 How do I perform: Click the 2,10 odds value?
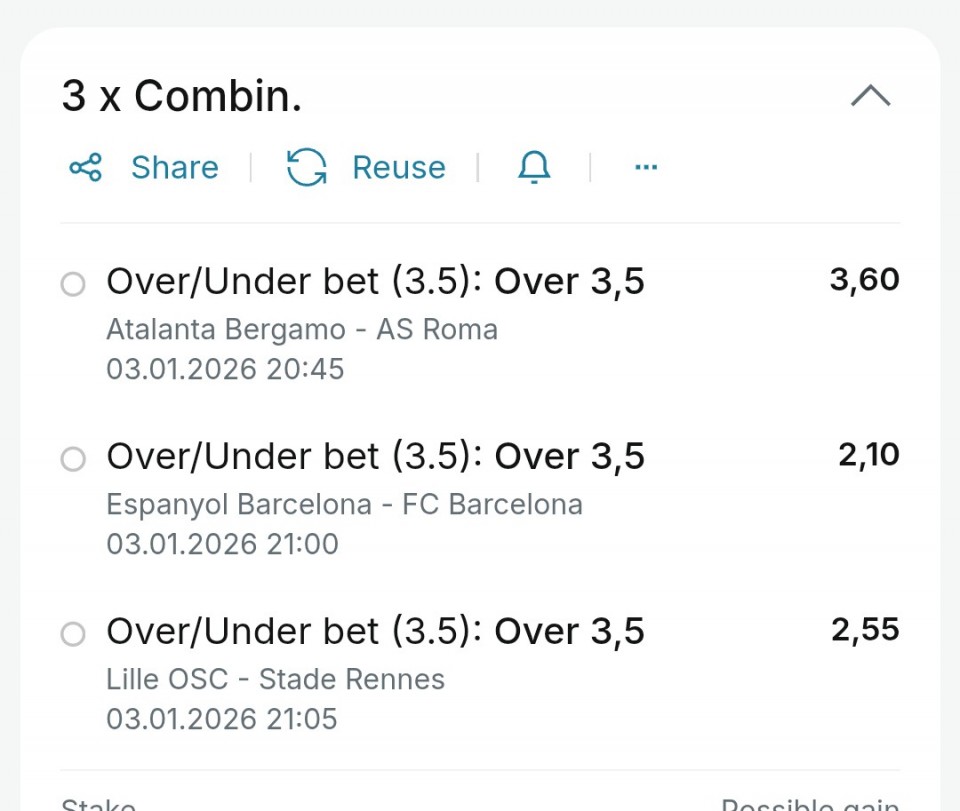click(x=868, y=455)
